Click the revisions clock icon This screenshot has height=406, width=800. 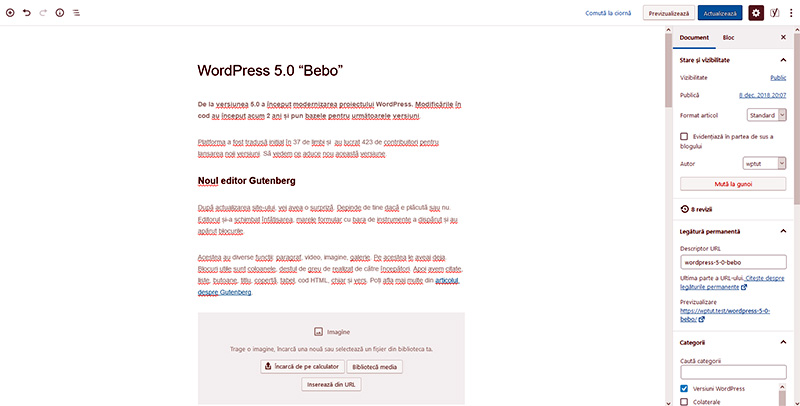(x=685, y=209)
